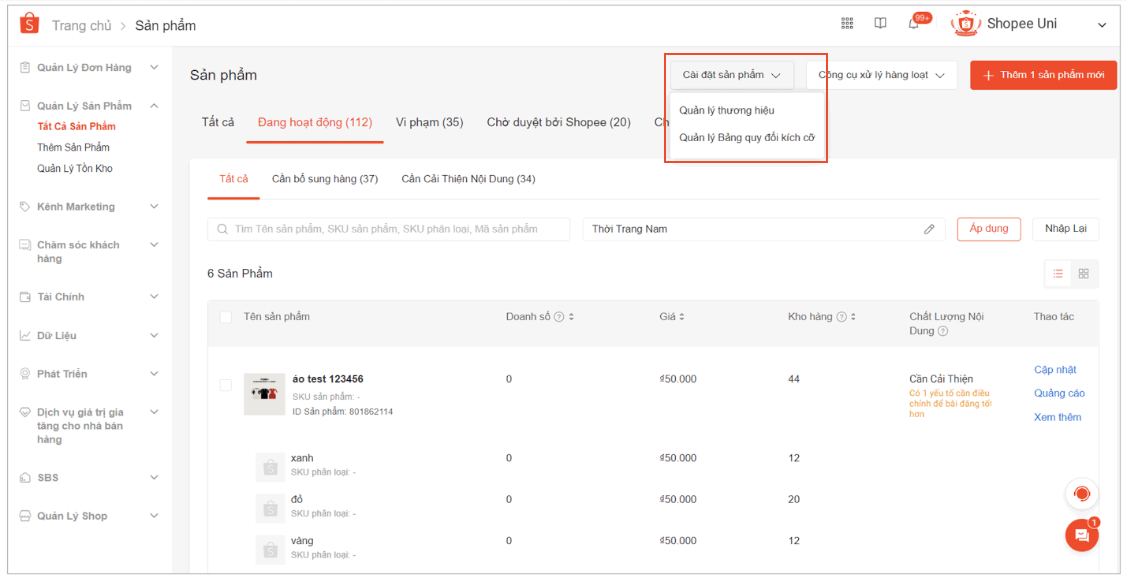Expand Tài Chính menu chevron
This screenshot has width=1127, height=582.
(x=154, y=297)
